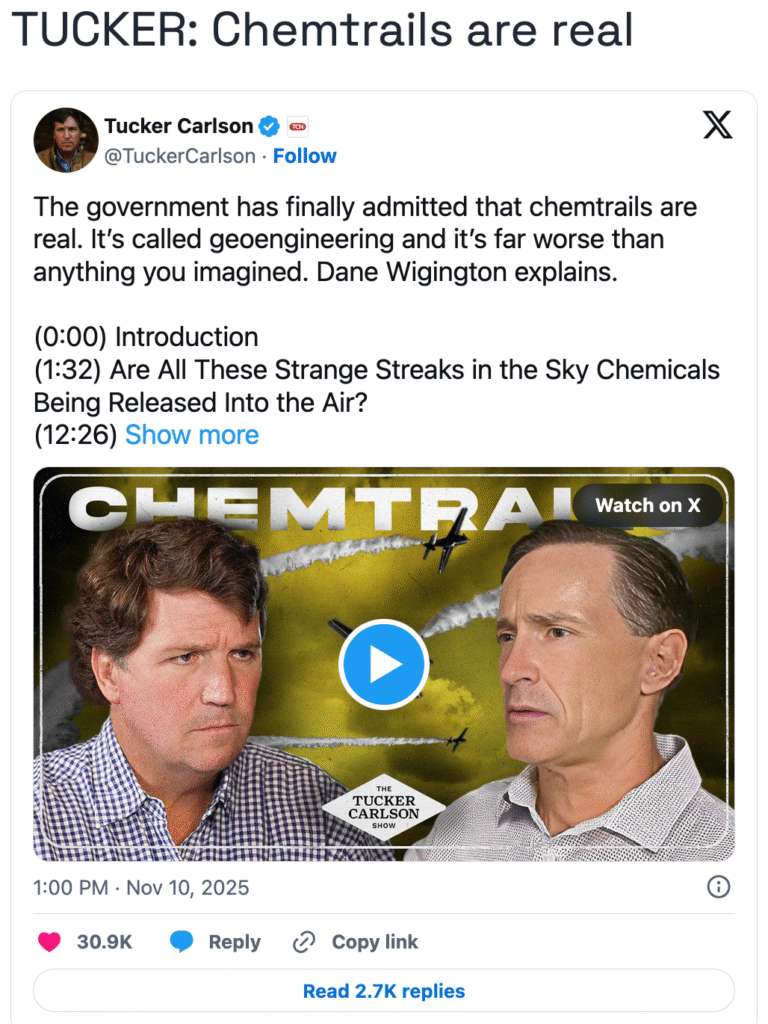Screen dimensions: 768x1024
Task: Click the Reply label
Action: (x=234, y=942)
